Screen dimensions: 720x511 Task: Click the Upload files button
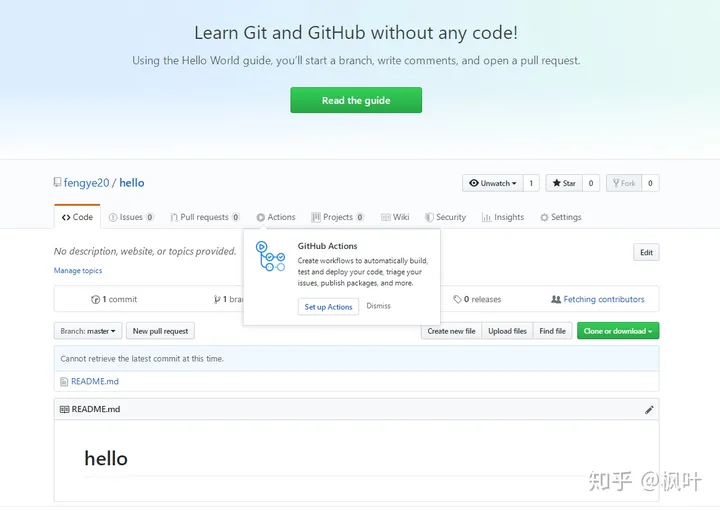pyautogui.click(x=507, y=331)
